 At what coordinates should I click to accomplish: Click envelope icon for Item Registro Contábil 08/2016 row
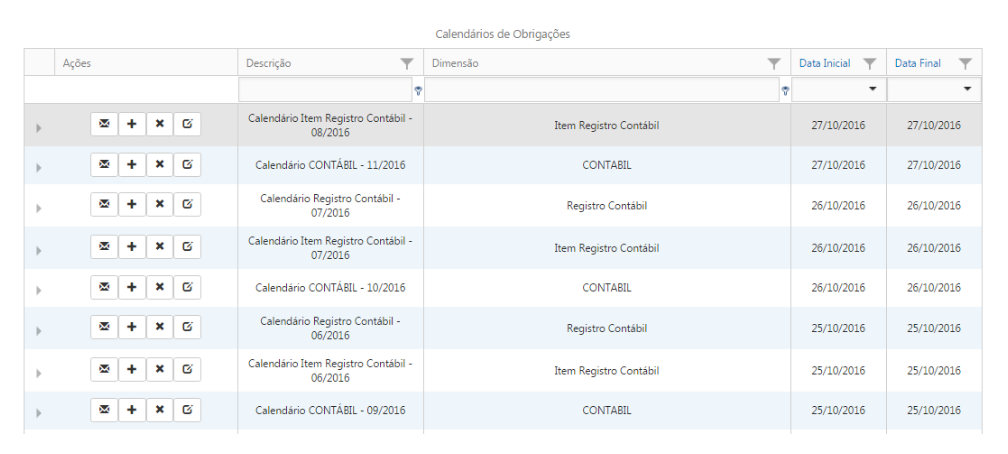(104, 124)
